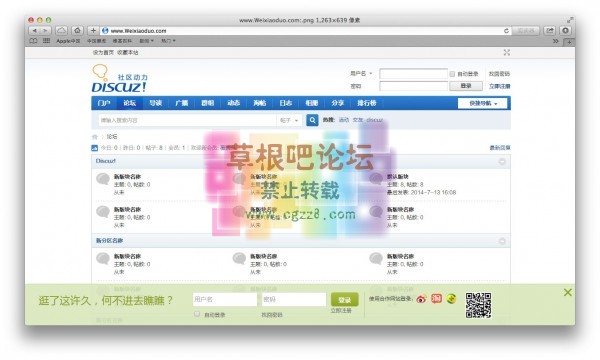Image resolution: width=600 pixels, height=360 pixels.
Task: Log in with the Sina Weibo icon
Action: [421, 299]
